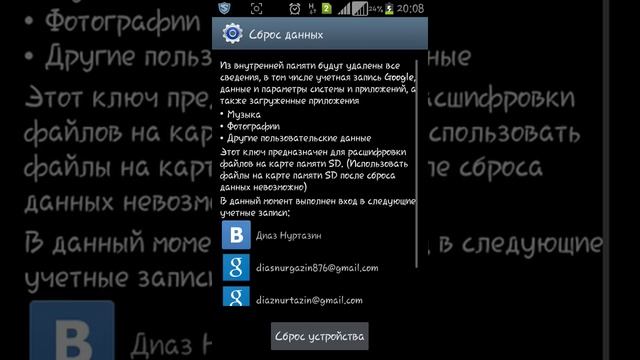
Task: Tap the shield icon in status bar
Action: click(224, 8)
